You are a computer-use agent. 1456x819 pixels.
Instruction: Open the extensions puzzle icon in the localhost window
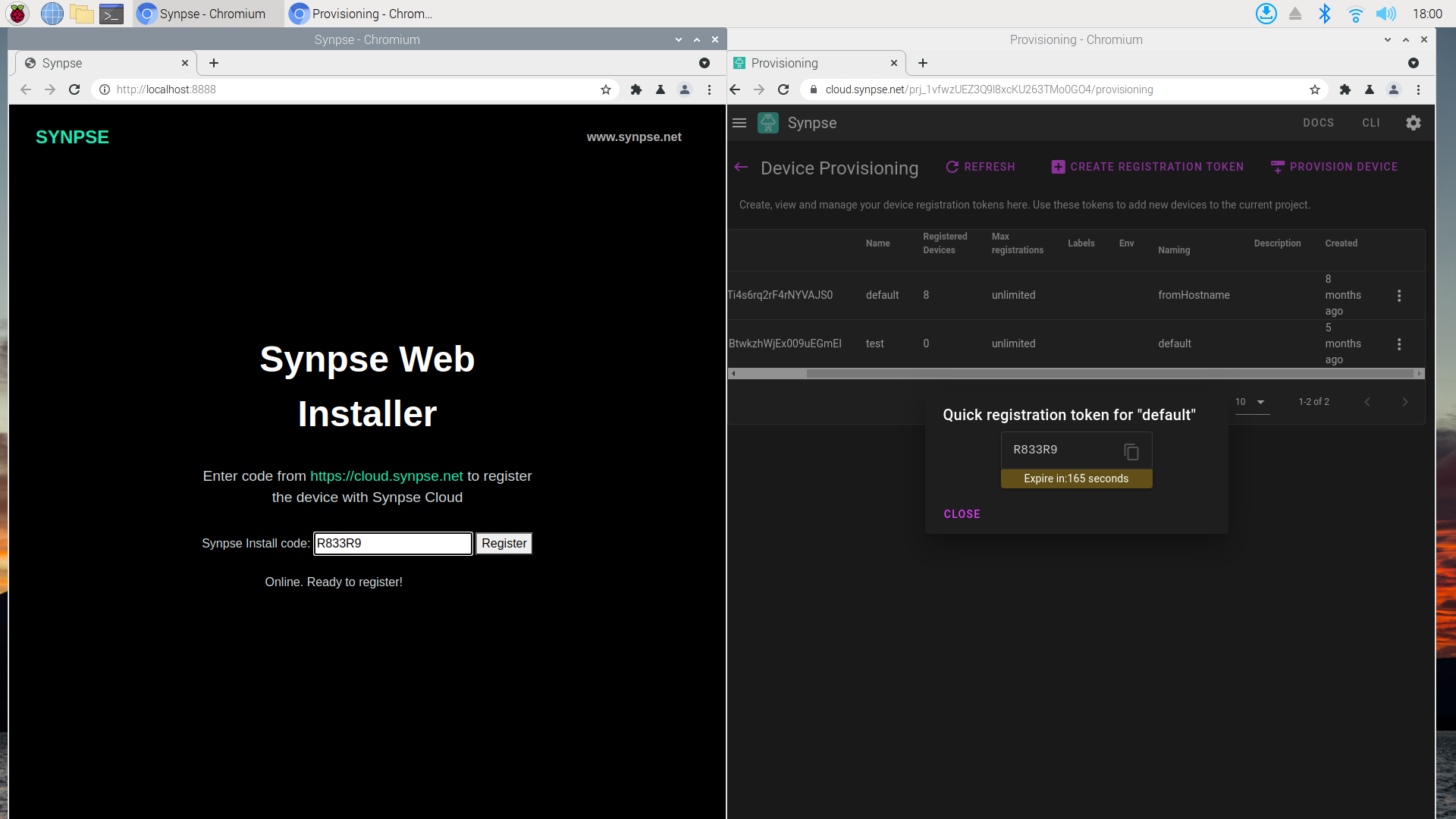(636, 89)
